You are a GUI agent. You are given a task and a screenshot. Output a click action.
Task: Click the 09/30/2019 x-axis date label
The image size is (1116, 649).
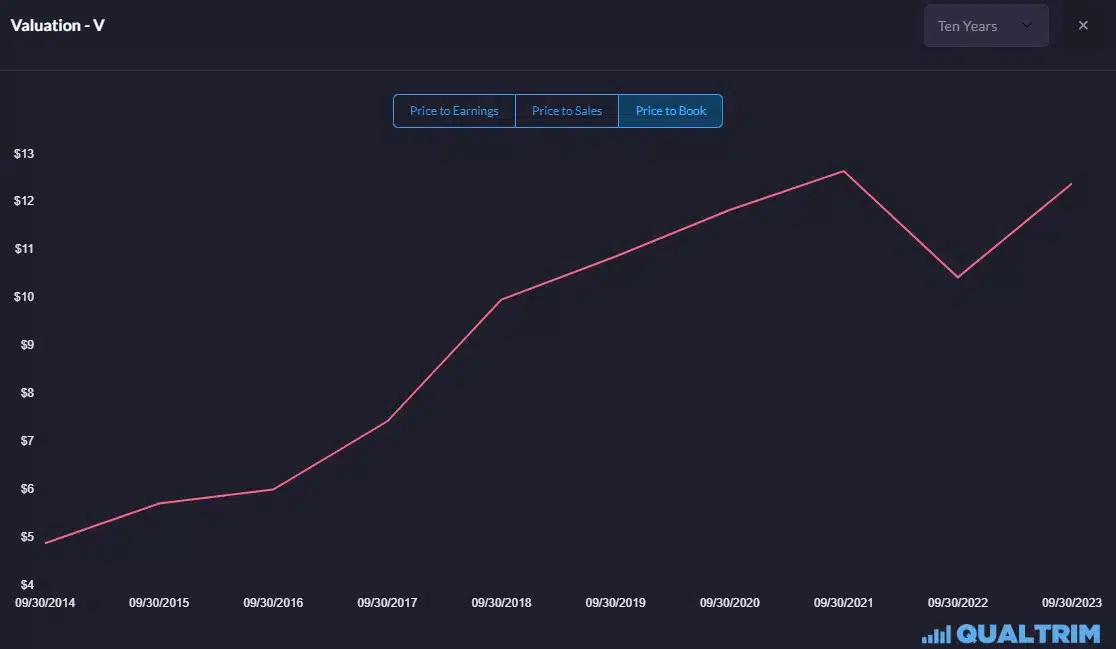click(x=615, y=603)
